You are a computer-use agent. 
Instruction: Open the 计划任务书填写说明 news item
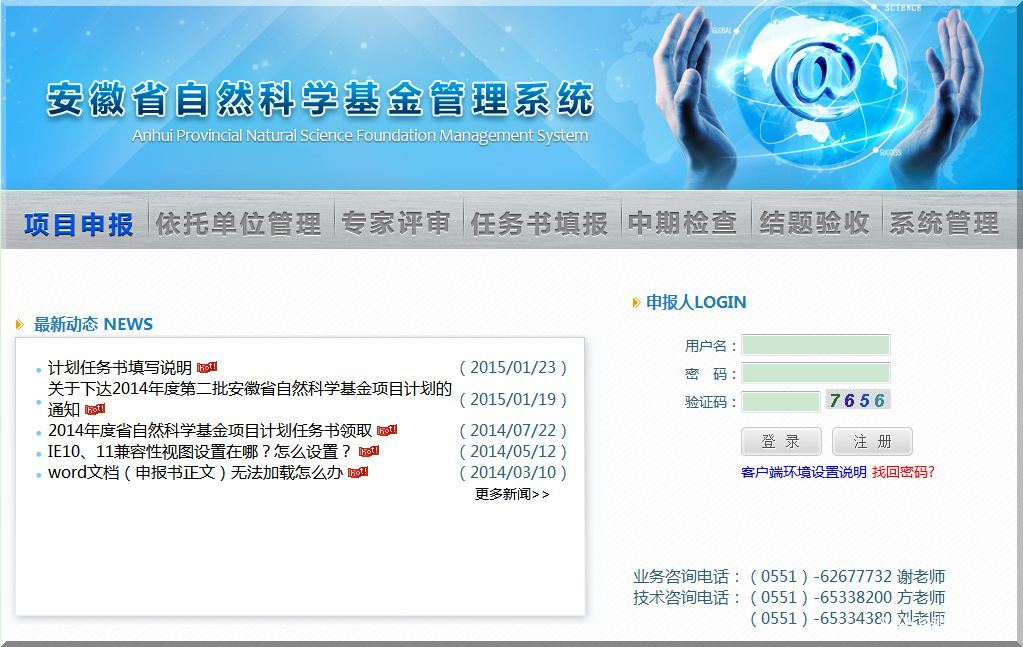click(x=120, y=368)
